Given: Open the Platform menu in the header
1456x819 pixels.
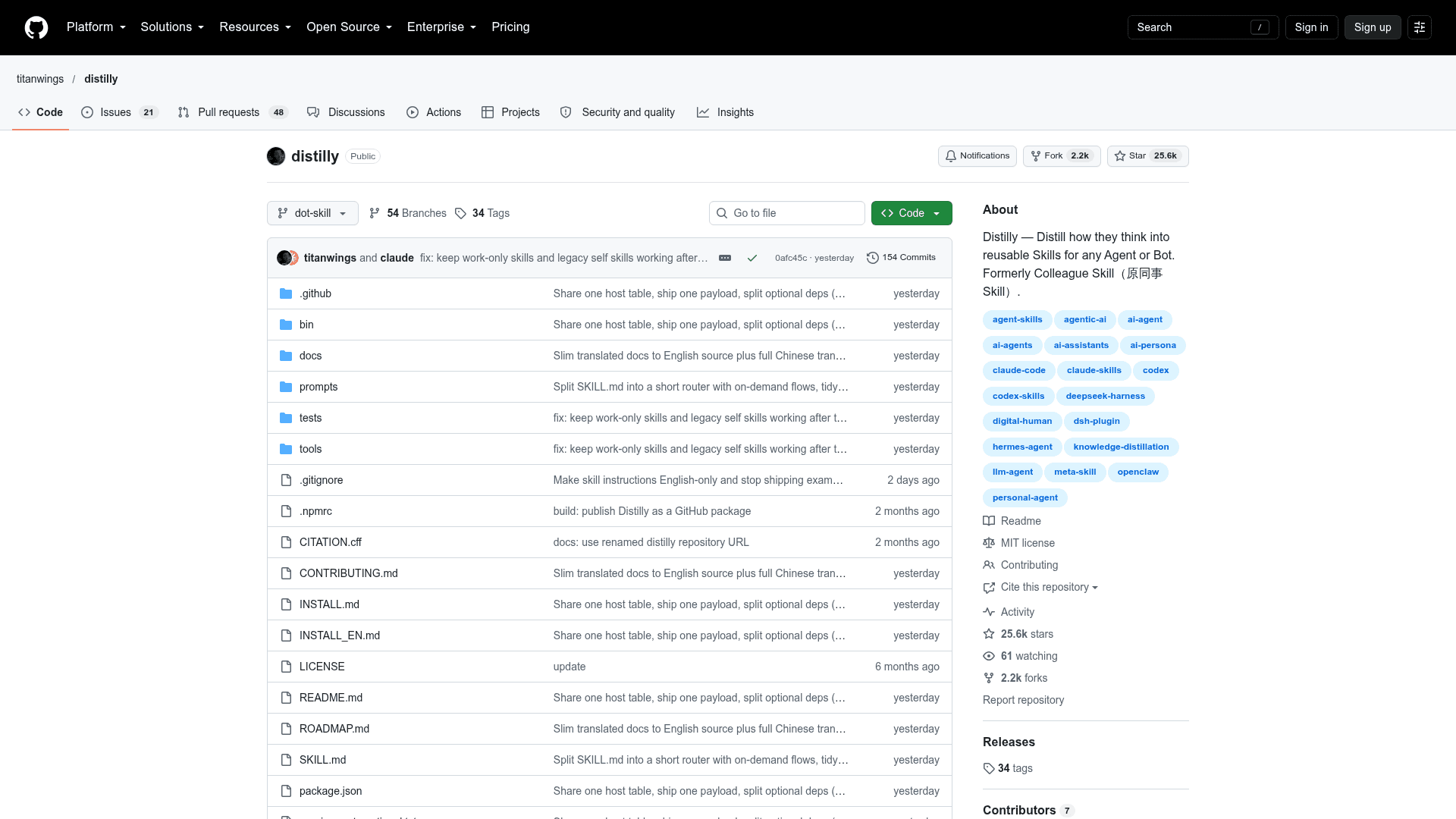Looking at the screenshot, I should 96,27.
